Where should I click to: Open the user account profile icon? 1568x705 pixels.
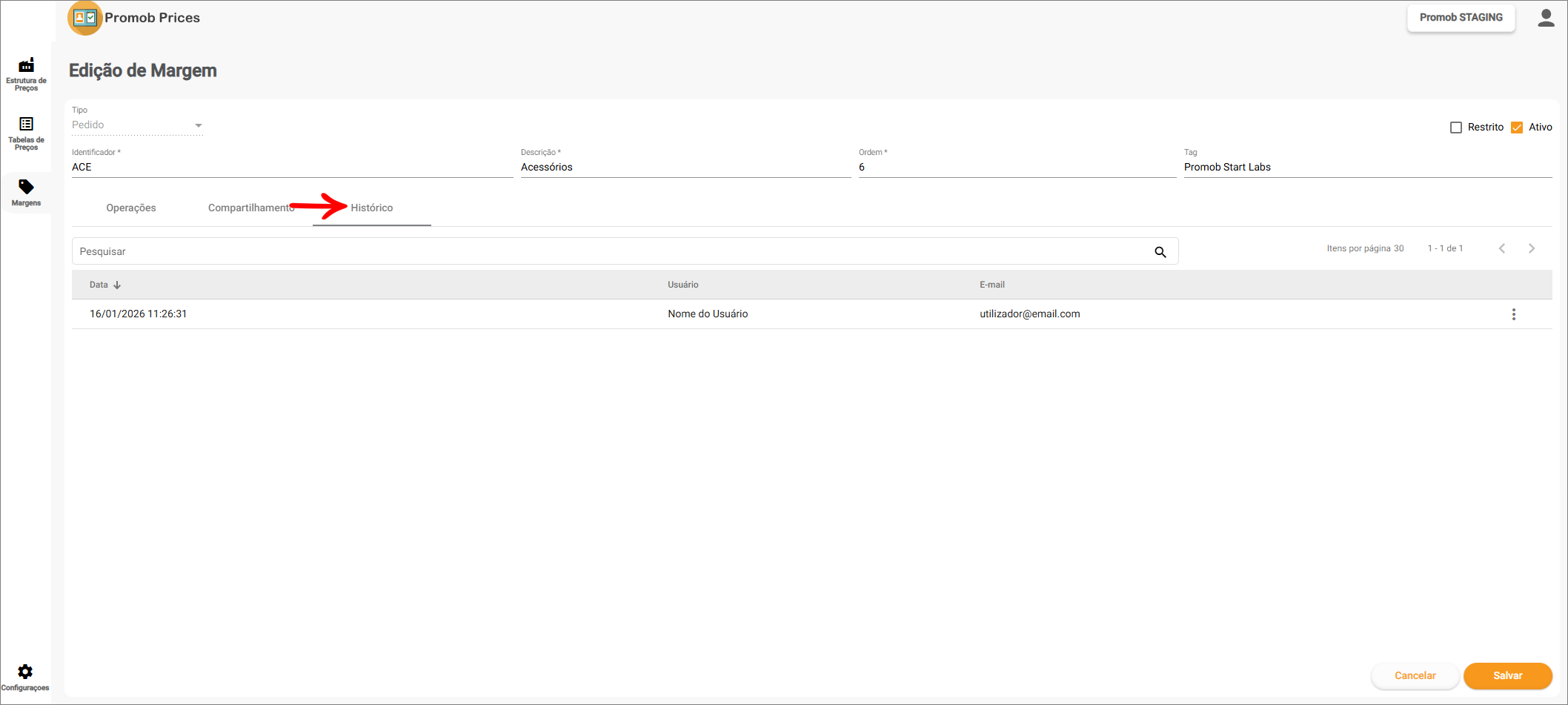(x=1546, y=18)
